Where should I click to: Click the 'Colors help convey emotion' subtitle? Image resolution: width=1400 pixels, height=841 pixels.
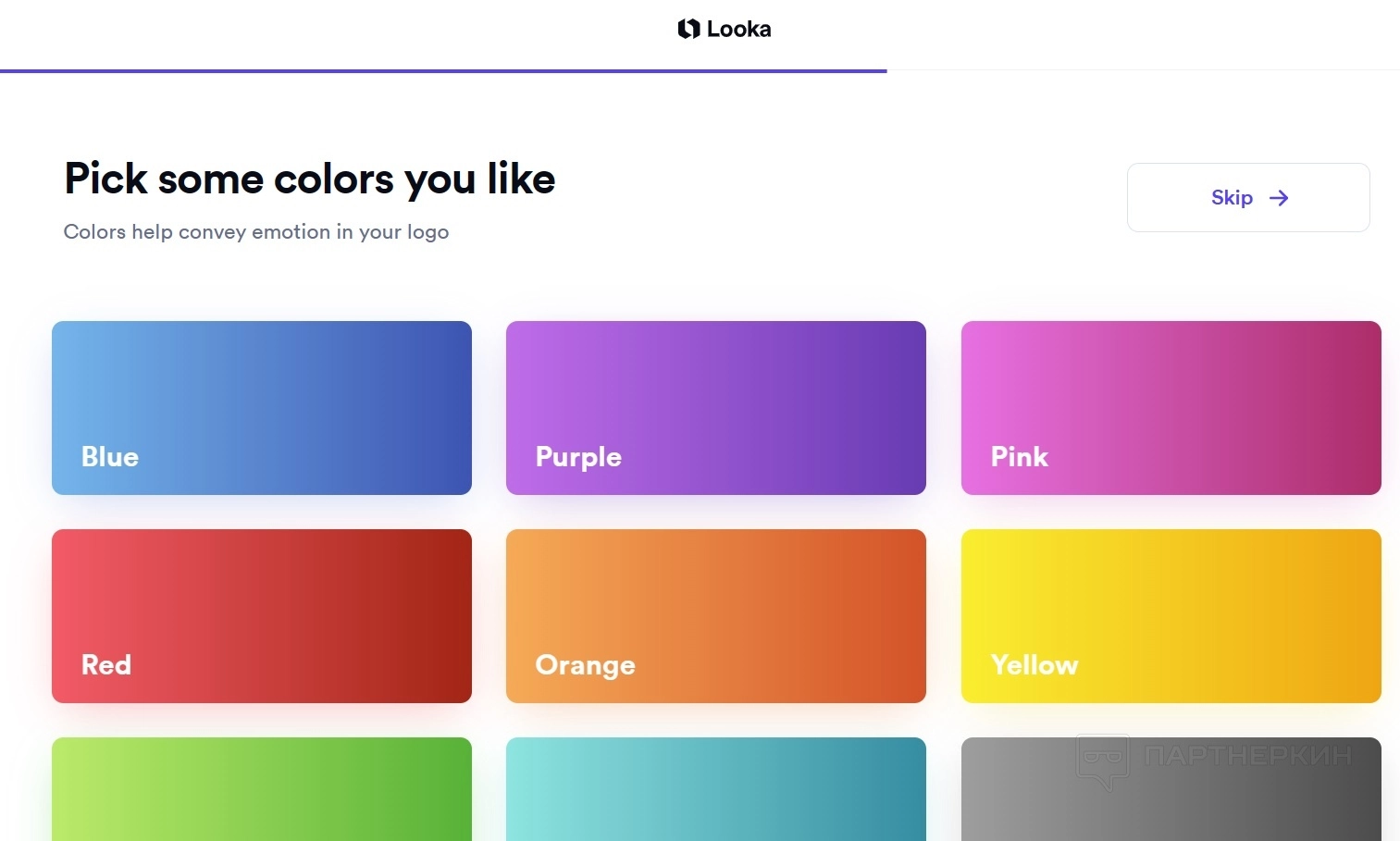256,232
